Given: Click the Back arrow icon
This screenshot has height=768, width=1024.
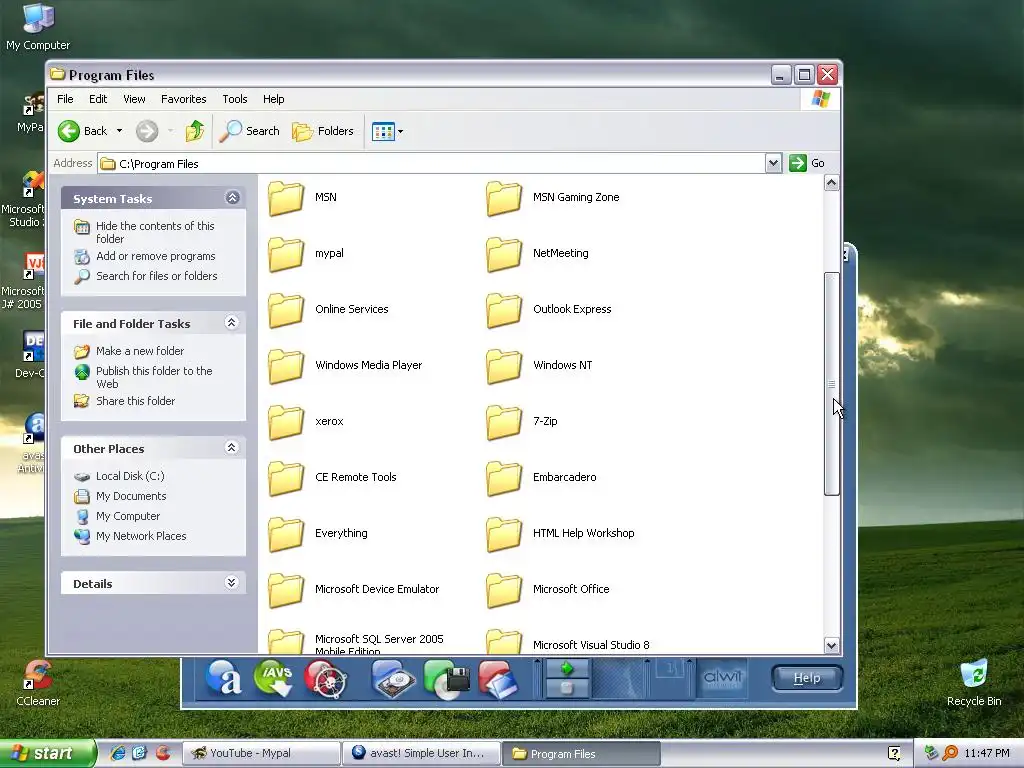Looking at the screenshot, I should pyautogui.click(x=69, y=131).
